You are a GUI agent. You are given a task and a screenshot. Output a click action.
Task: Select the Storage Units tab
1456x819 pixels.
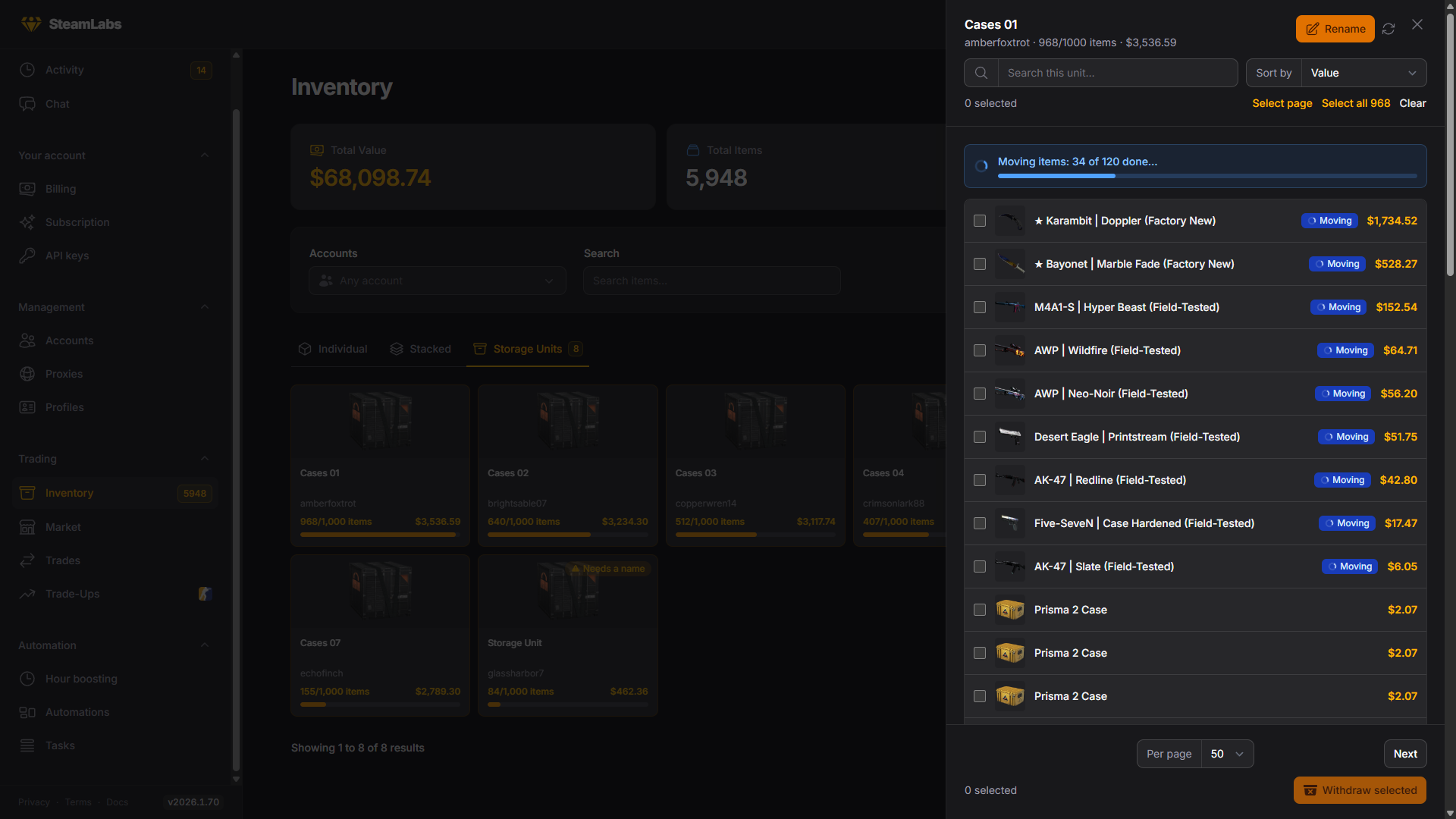click(528, 349)
